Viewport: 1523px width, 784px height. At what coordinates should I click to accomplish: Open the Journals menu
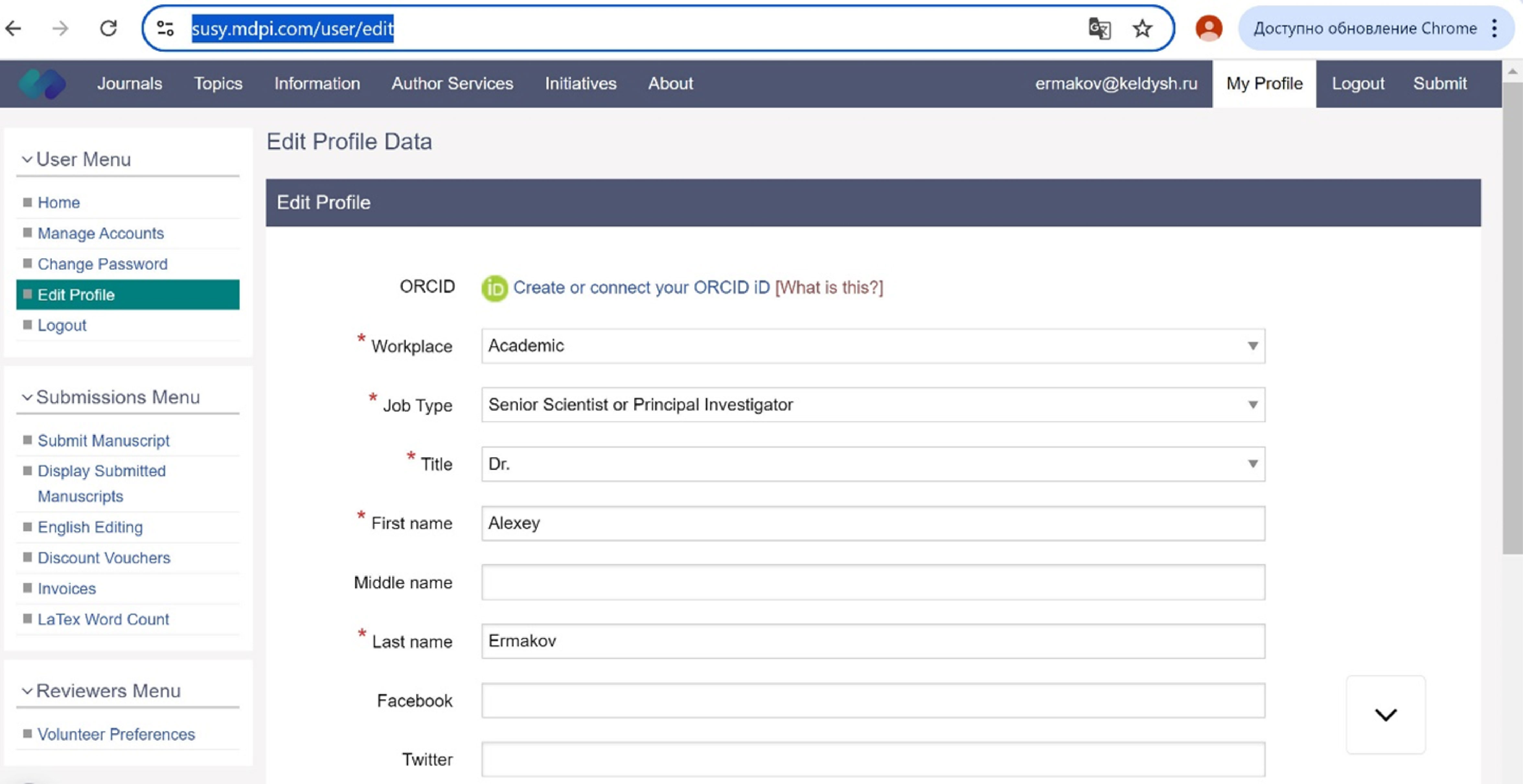130,84
